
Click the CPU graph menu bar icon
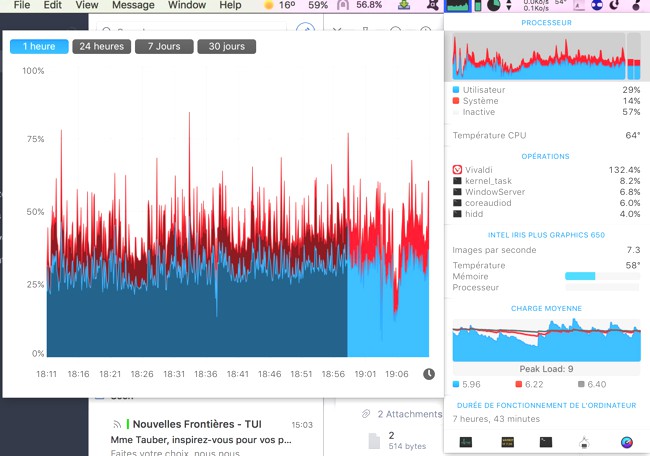click(x=458, y=6)
